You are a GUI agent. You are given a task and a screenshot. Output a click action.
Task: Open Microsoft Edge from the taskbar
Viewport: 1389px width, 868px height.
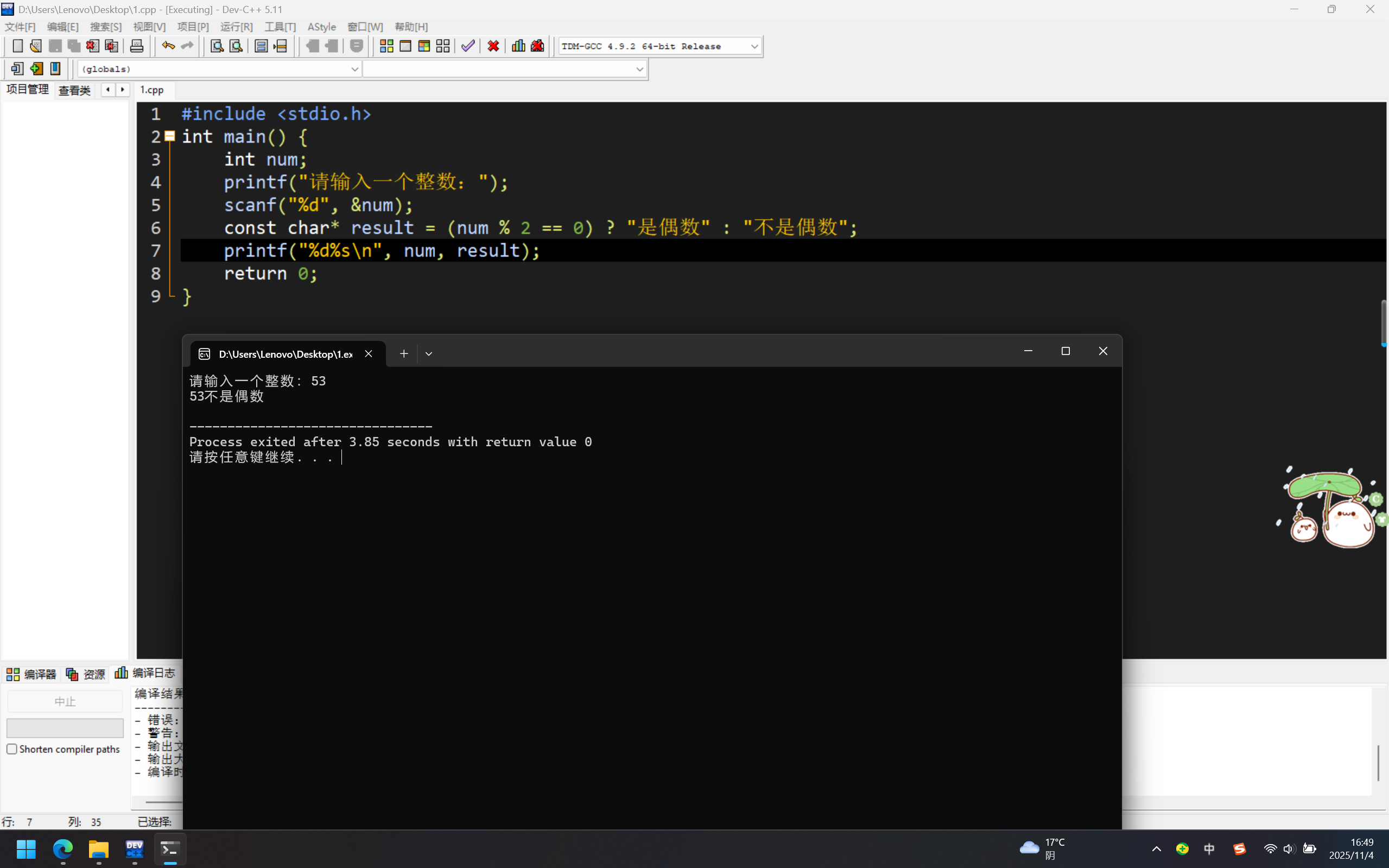click(63, 848)
